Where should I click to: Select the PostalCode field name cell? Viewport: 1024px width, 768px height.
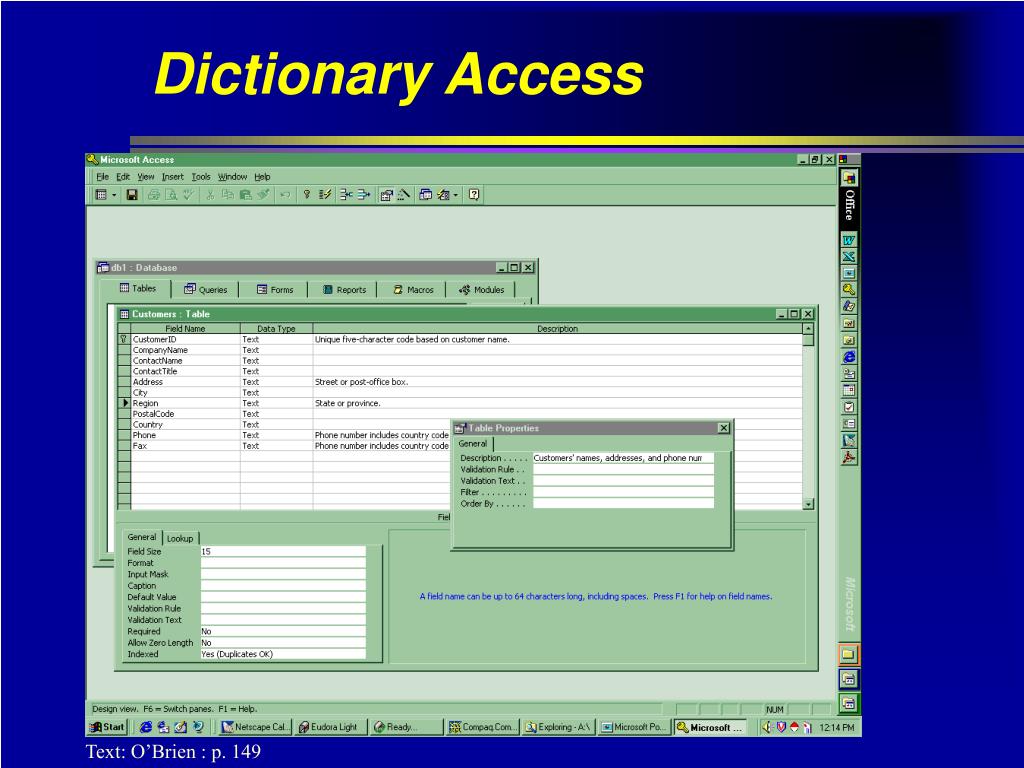click(185, 414)
